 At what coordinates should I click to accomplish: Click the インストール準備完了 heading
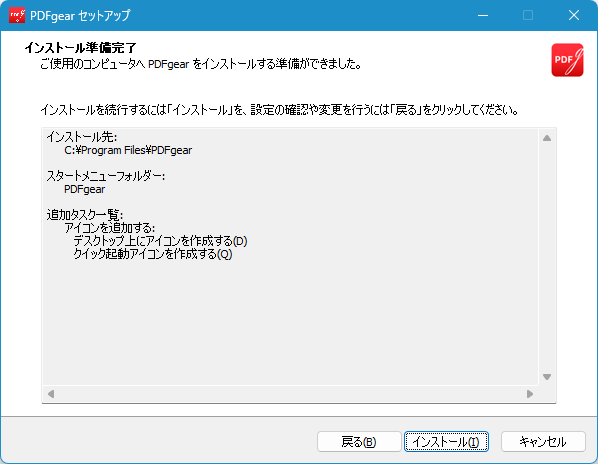pos(80,48)
